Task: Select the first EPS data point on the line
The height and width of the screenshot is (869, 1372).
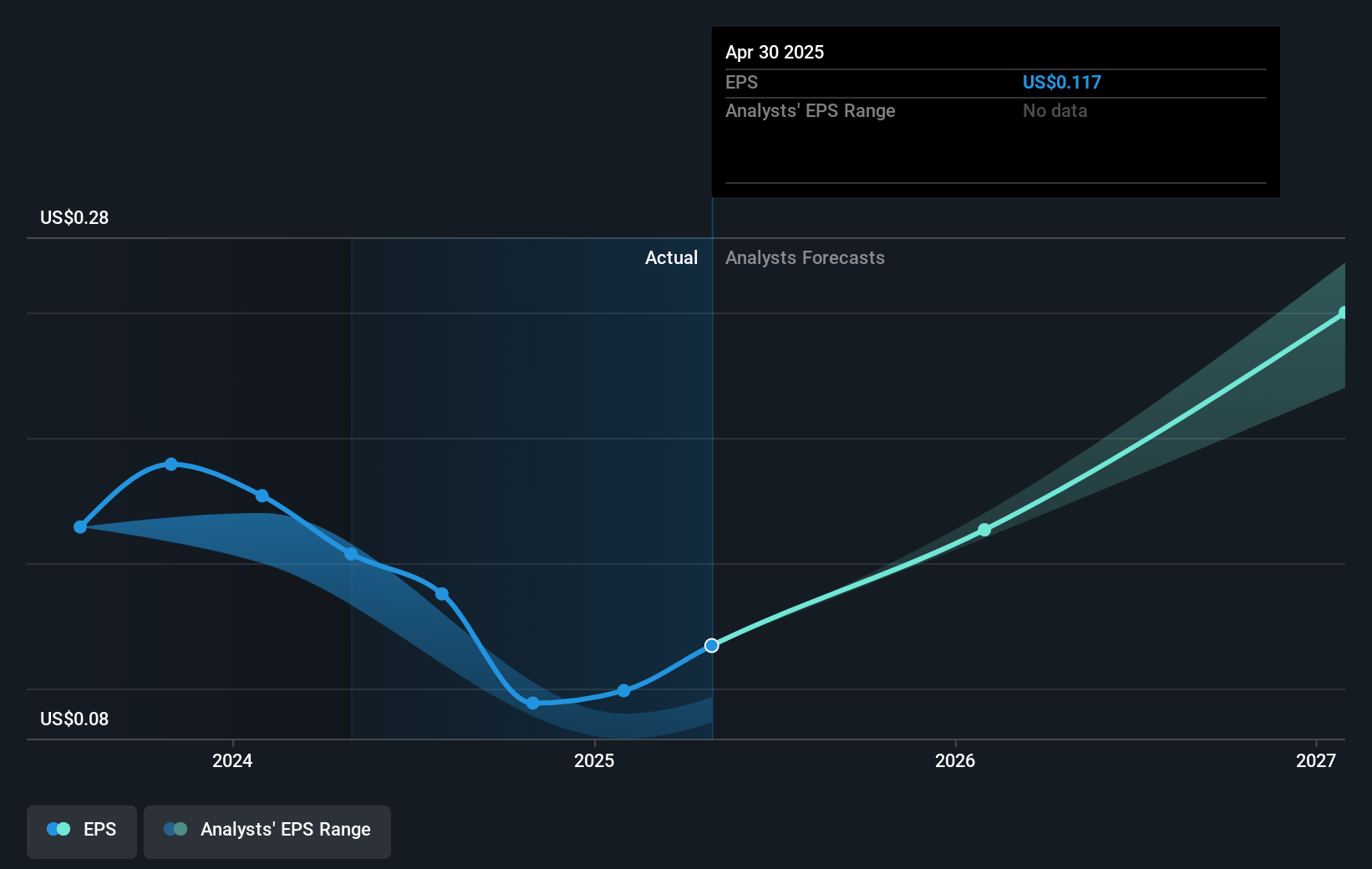Action: [80, 526]
